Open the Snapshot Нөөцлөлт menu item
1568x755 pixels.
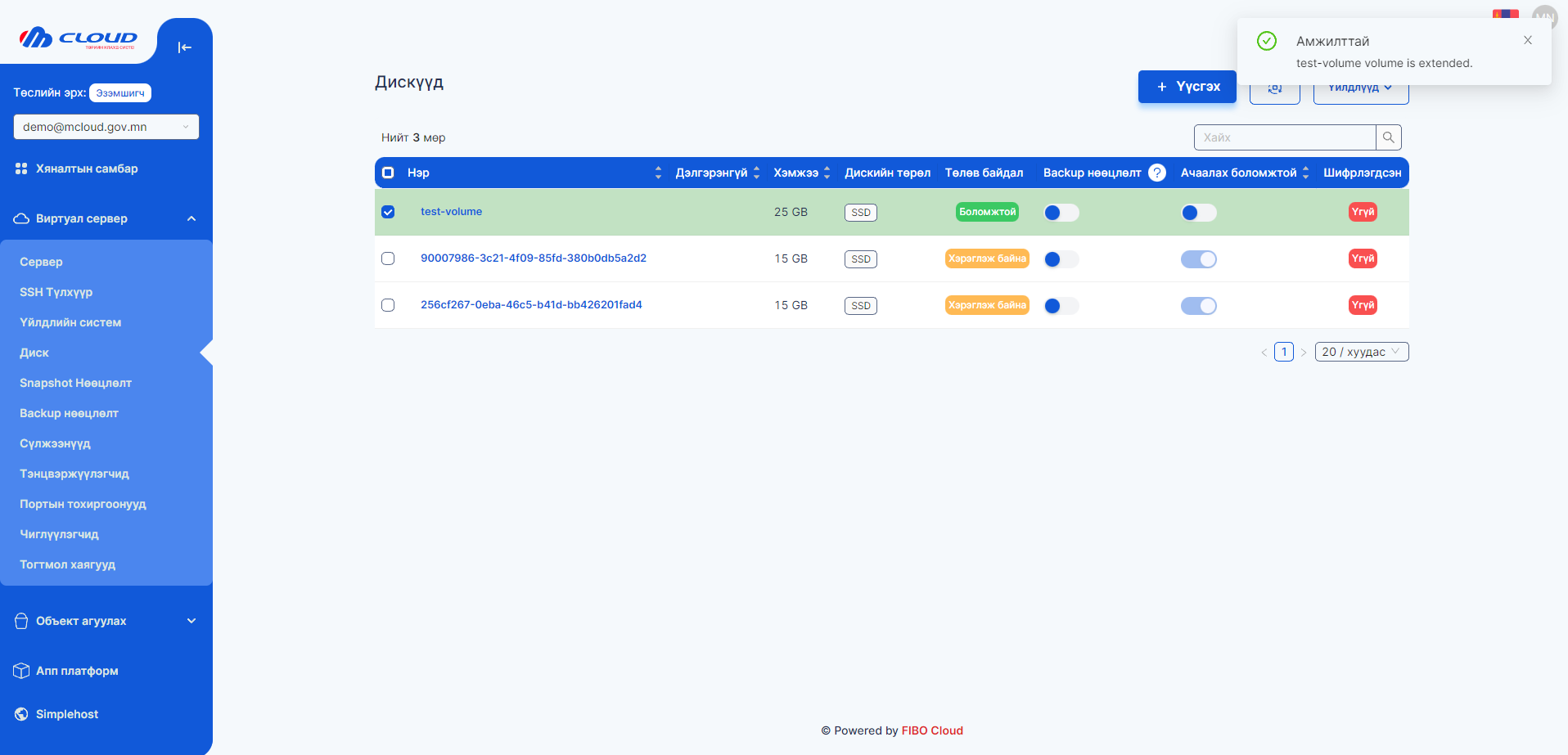75,383
